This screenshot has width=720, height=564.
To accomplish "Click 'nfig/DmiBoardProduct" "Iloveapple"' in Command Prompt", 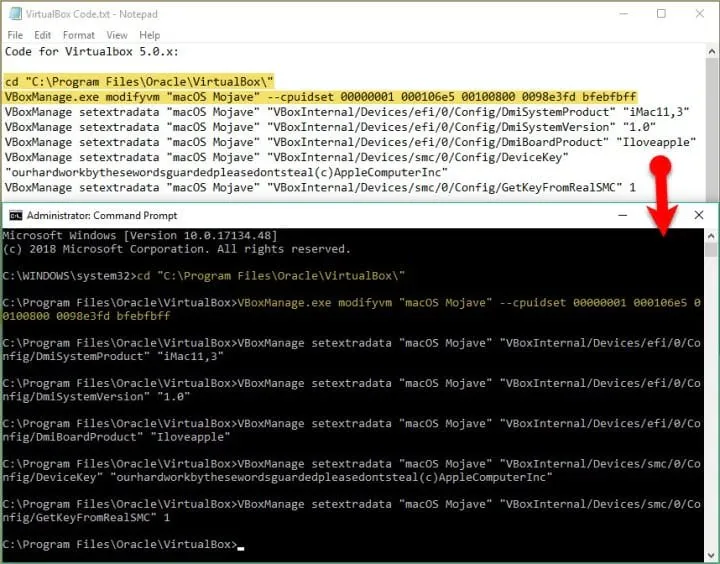I will pos(116,437).
